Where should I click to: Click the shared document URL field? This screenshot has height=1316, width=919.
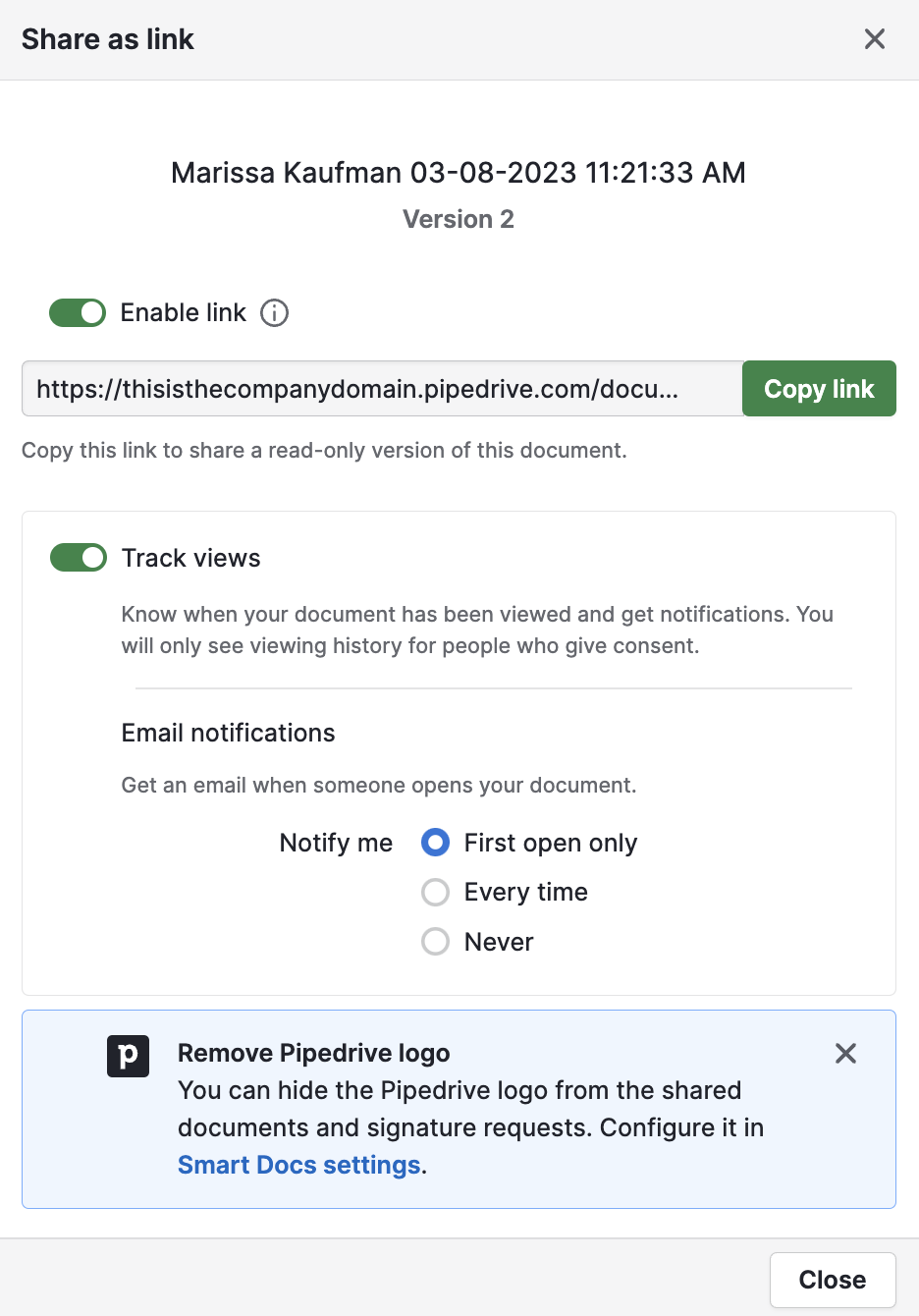pyautogui.click(x=381, y=388)
